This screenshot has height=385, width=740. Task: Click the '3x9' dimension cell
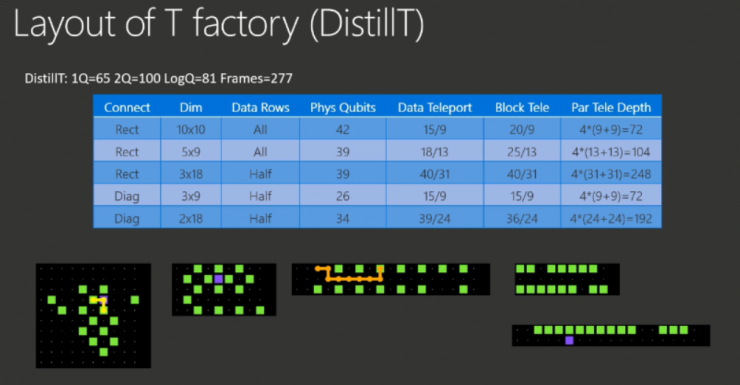pos(191,196)
